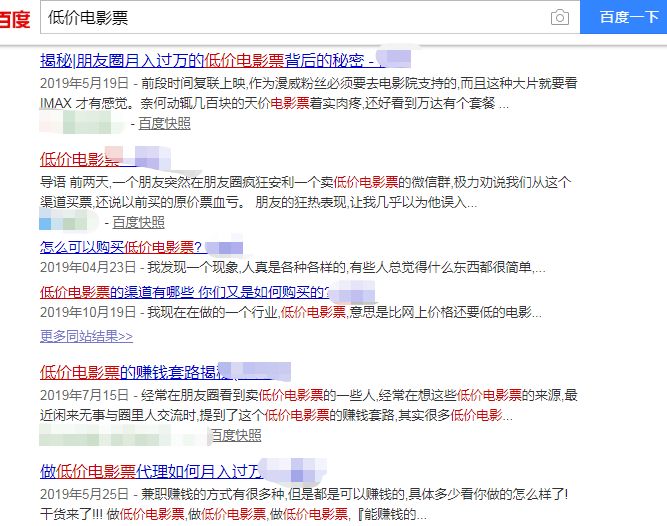This screenshot has height=526, width=667.
Task: Open result 做低价电影票代理如何月入过万
Action: pos(151,471)
